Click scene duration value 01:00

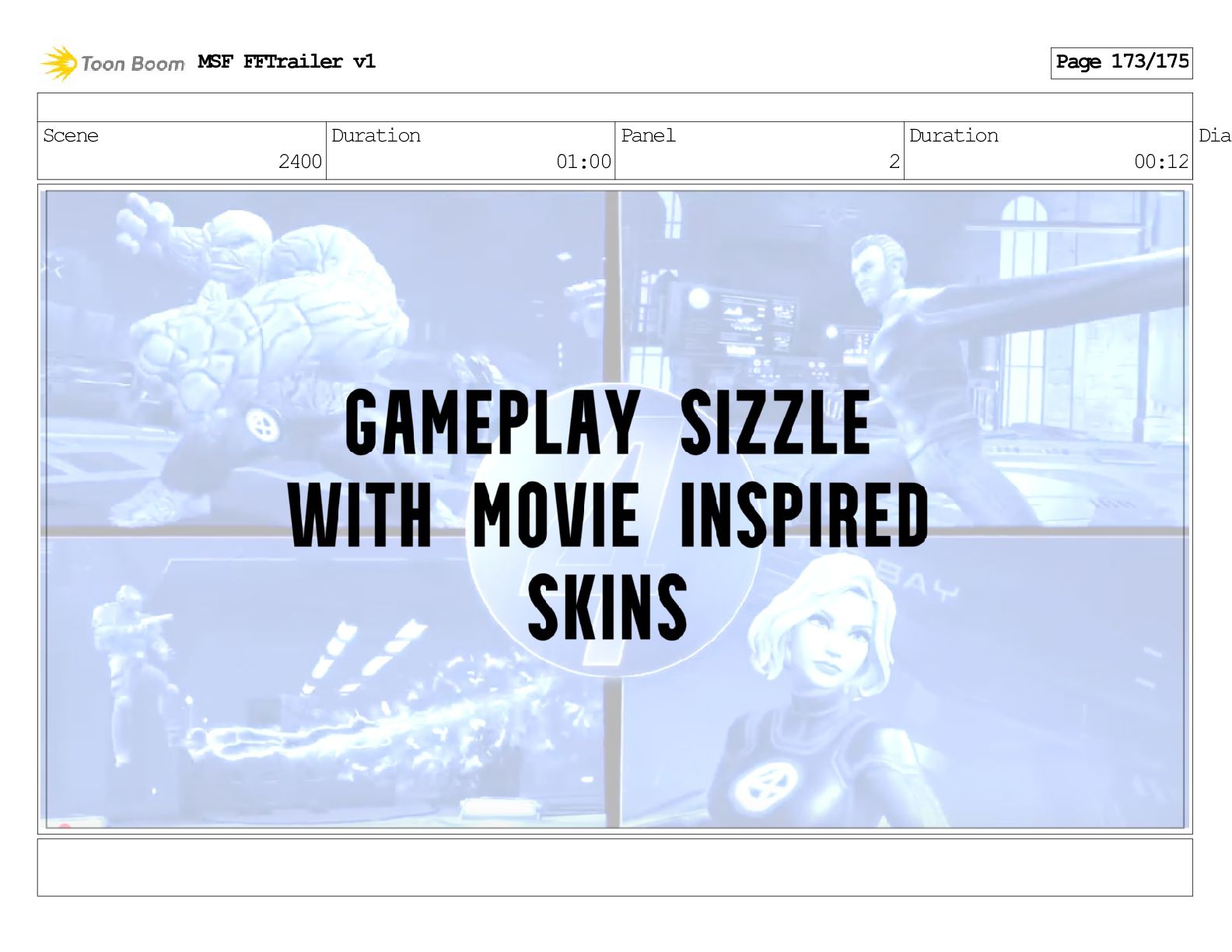click(x=583, y=162)
